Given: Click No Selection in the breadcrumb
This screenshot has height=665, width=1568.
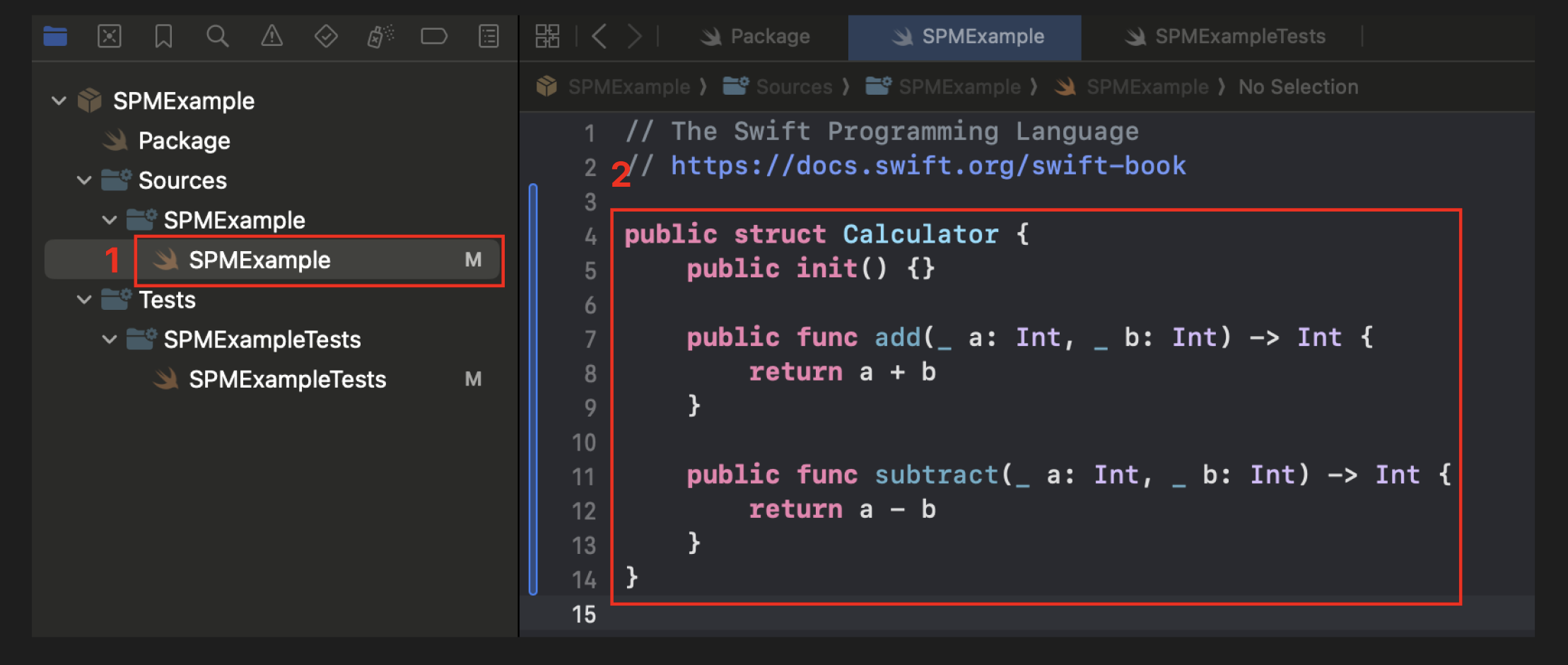Looking at the screenshot, I should (x=1299, y=86).
